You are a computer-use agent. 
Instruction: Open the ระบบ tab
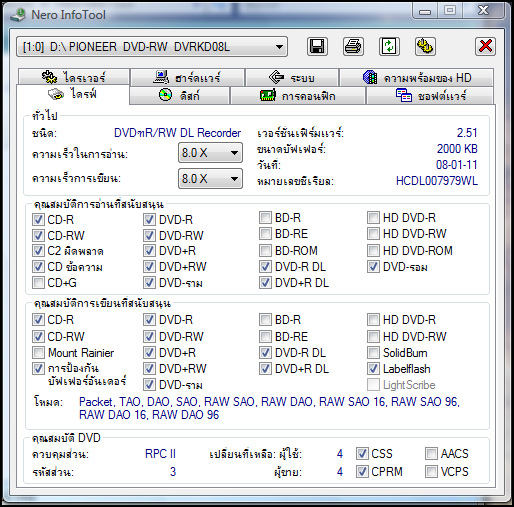tap(292, 77)
